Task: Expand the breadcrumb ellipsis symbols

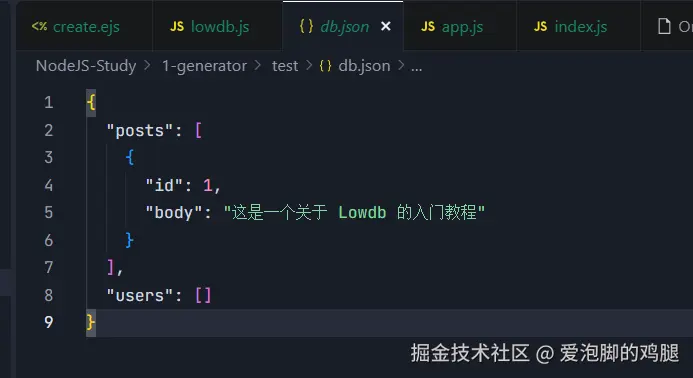Action: pos(416,67)
